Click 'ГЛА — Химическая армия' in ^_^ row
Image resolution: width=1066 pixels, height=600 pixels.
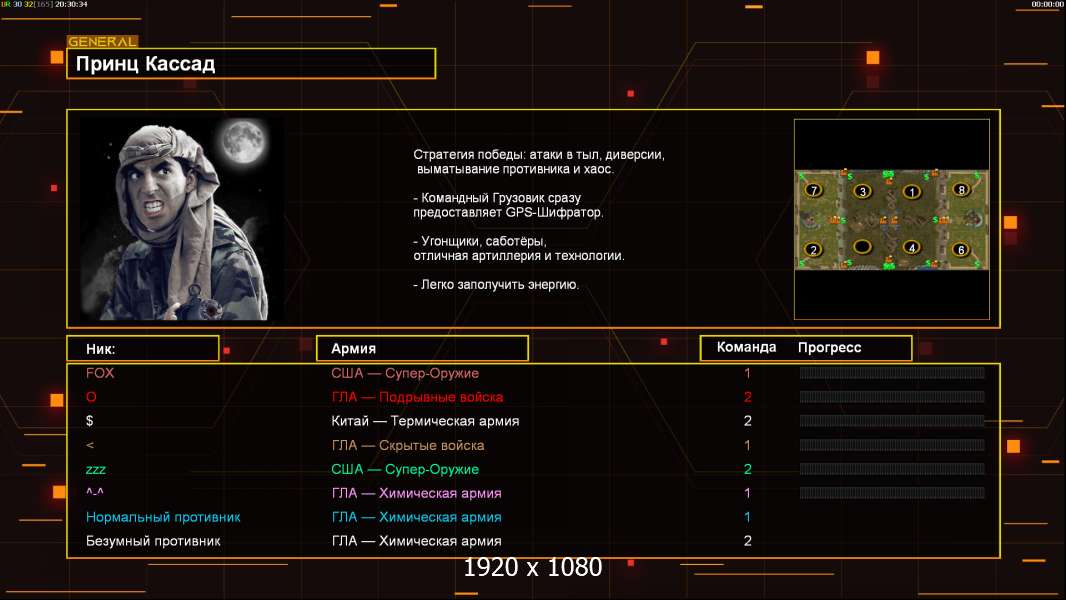[416, 493]
